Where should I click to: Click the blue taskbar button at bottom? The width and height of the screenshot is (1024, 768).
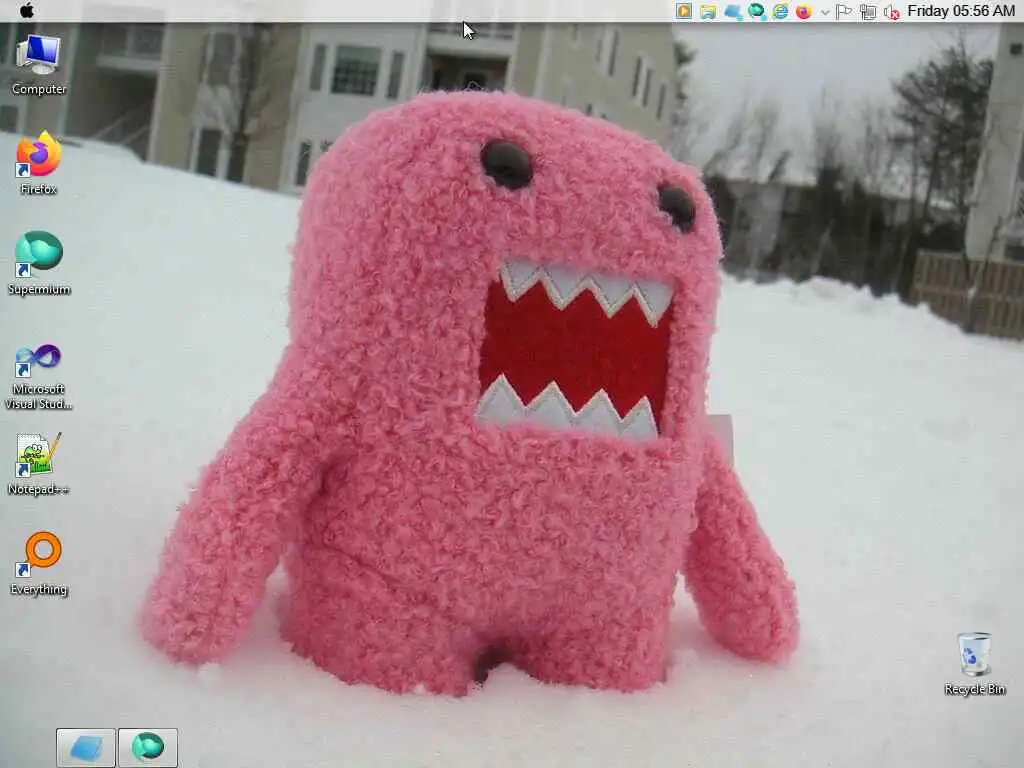coord(86,748)
